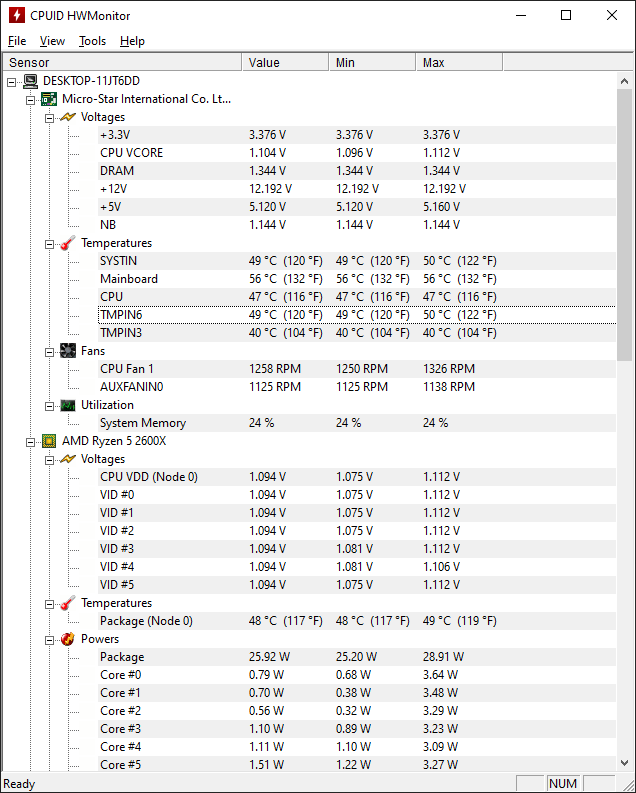Click the motherboard Voltages lightning icon
This screenshot has width=636, height=793.
point(68,117)
